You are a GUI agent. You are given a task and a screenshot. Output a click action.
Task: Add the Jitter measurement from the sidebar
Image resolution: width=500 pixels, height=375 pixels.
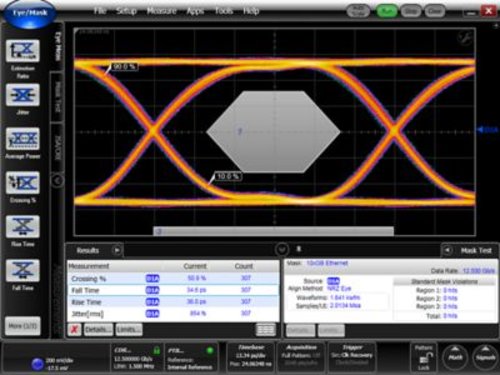pos(23,95)
